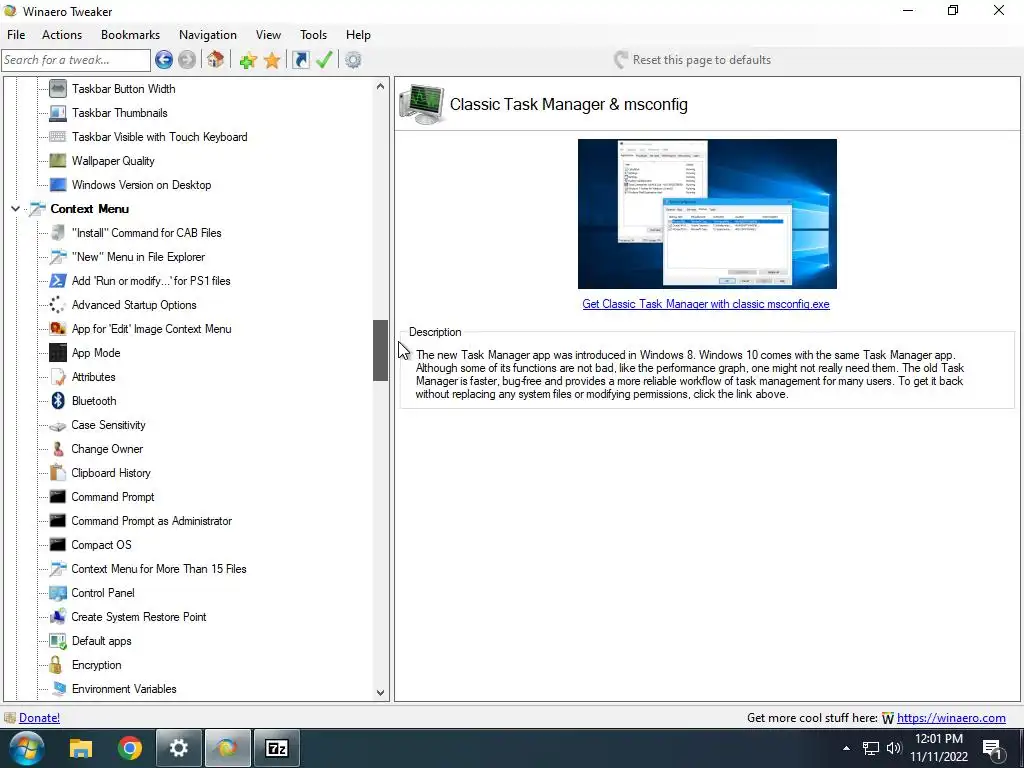1024x768 pixels.
Task: Open the Windows Start button
Action: point(27,748)
